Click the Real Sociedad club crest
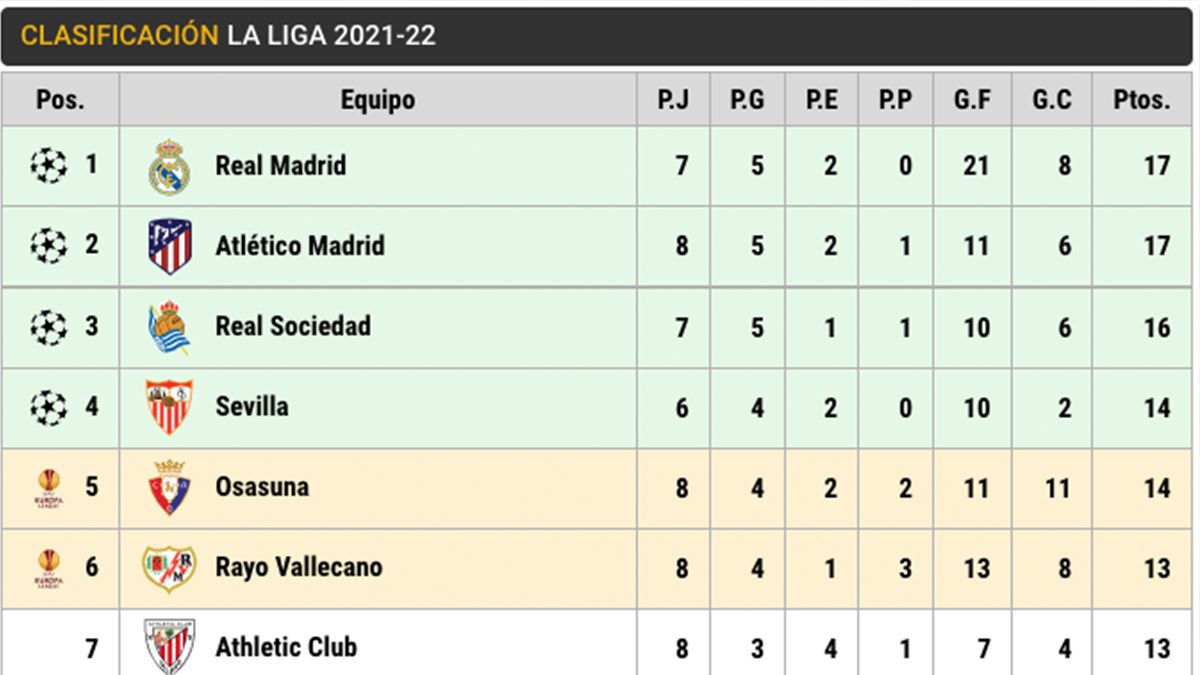 (x=169, y=327)
